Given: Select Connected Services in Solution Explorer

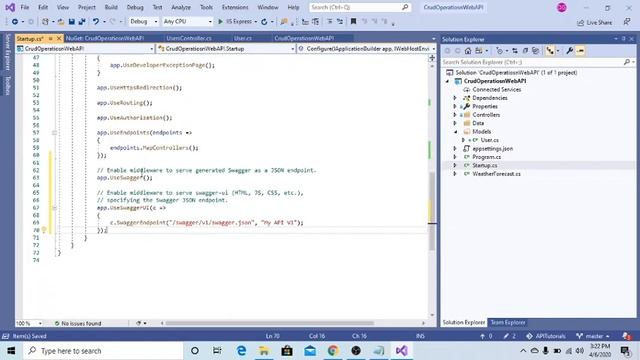Looking at the screenshot, I should pyautogui.click(x=496, y=89).
